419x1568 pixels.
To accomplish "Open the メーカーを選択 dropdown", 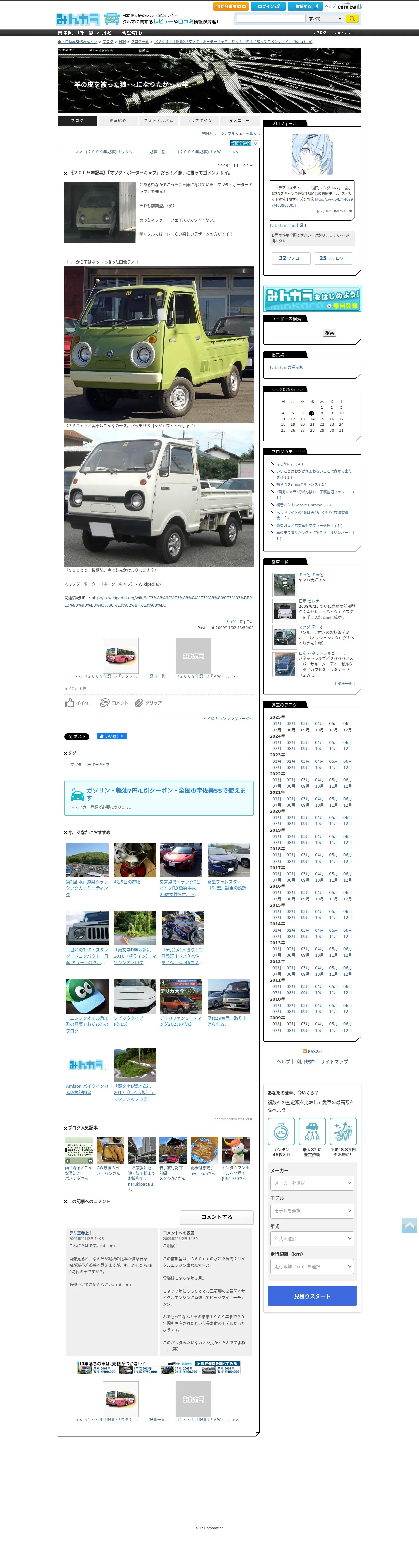I will (312, 1183).
